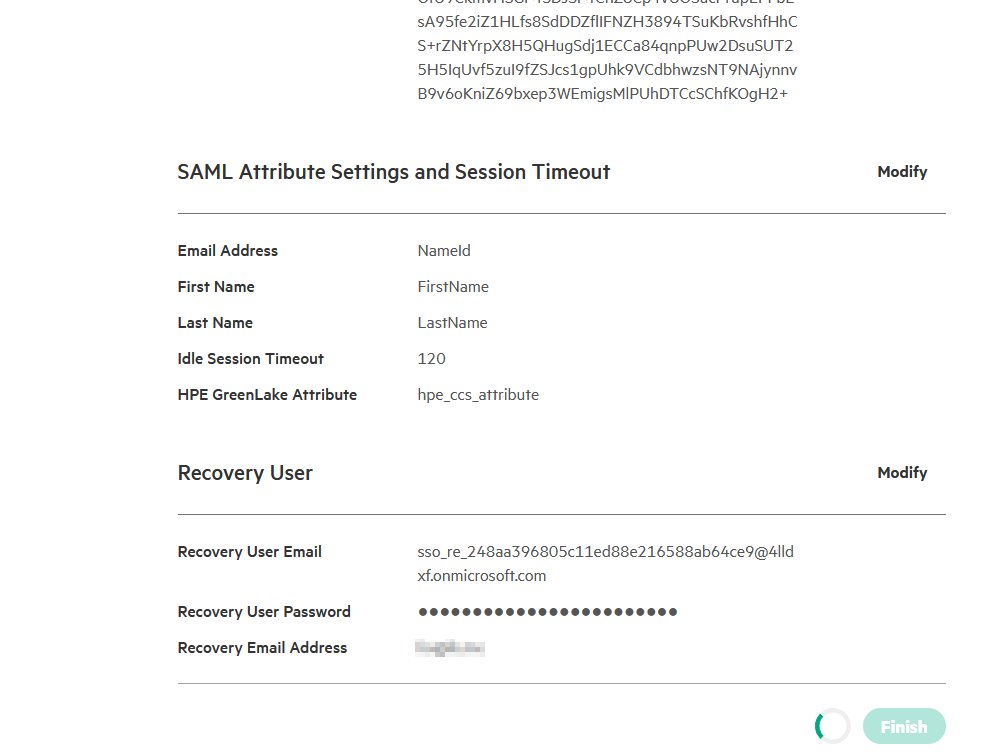Click the blurred recovery email address value
Image resolution: width=981 pixels, height=756 pixels.
[450, 649]
